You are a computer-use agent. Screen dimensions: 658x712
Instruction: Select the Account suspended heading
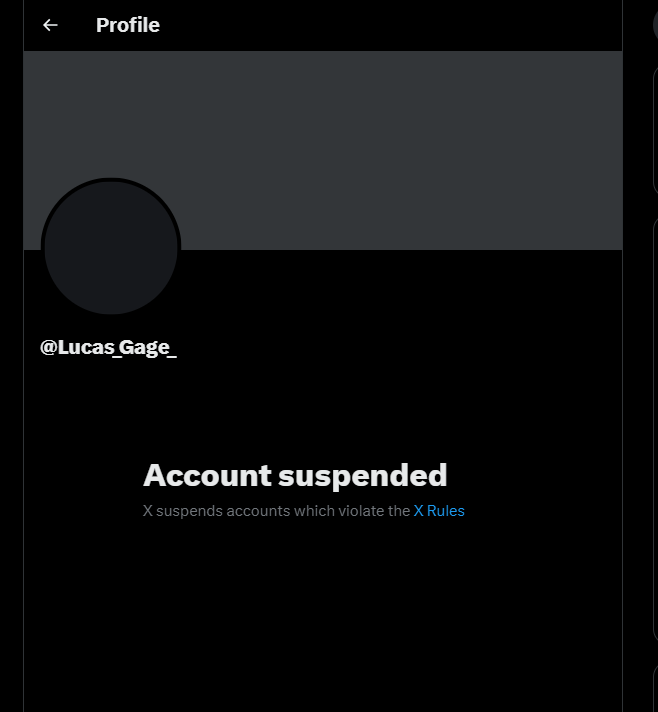point(295,475)
